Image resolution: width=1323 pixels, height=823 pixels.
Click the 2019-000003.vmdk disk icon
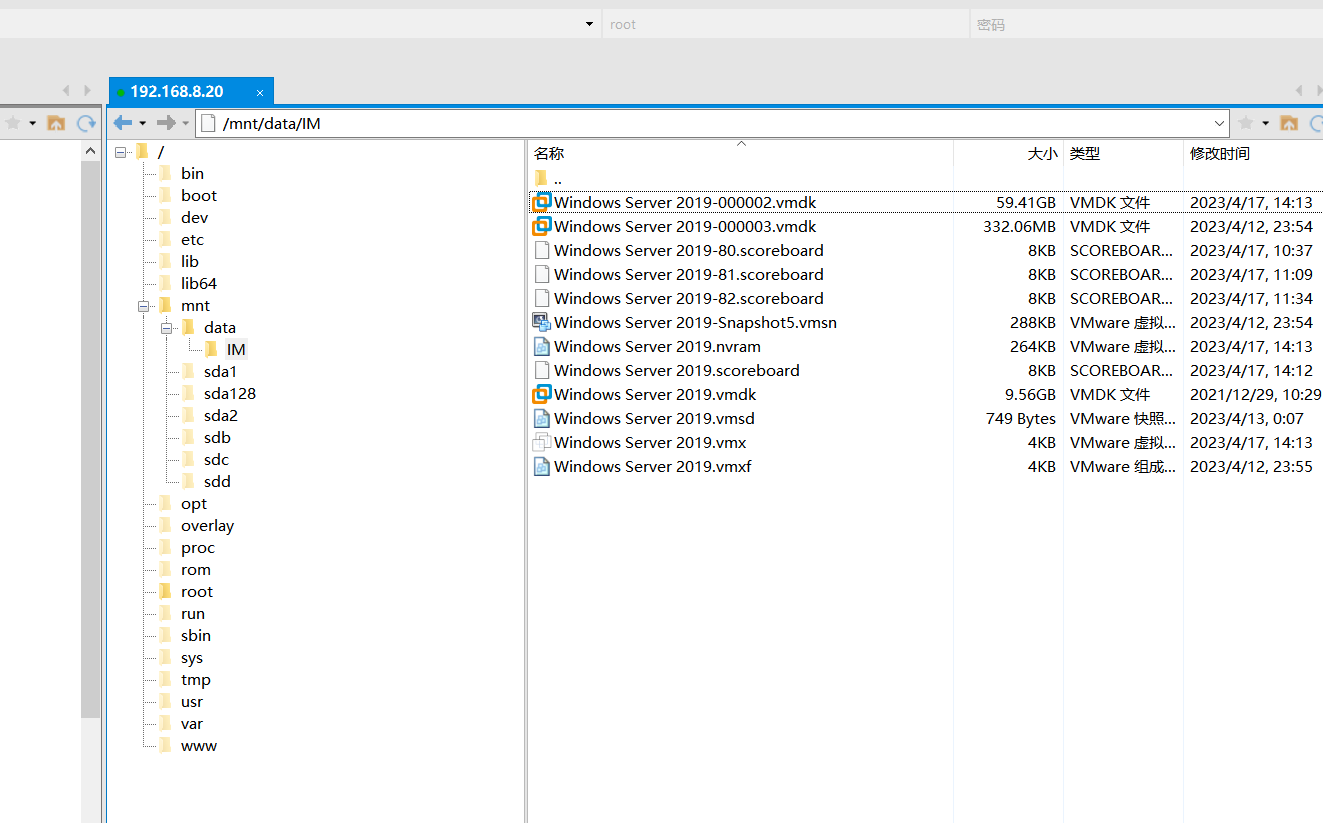pyautogui.click(x=541, y=226)
